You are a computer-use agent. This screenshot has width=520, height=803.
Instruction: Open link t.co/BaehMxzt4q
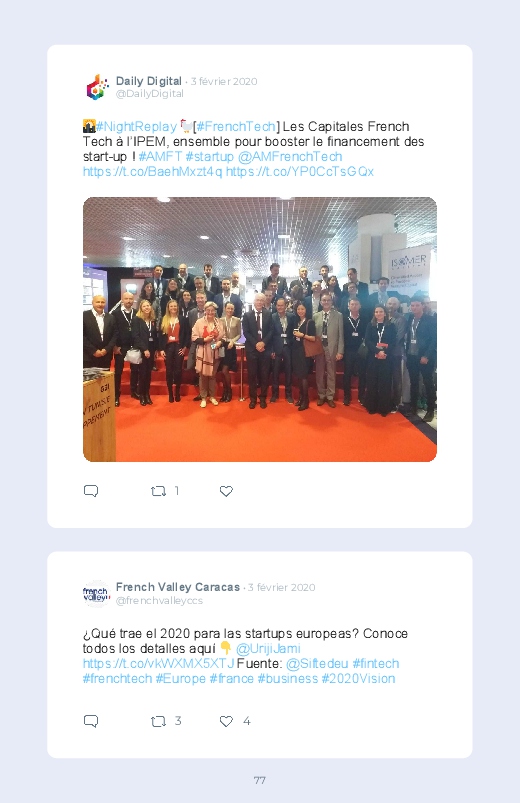point(153,172)
